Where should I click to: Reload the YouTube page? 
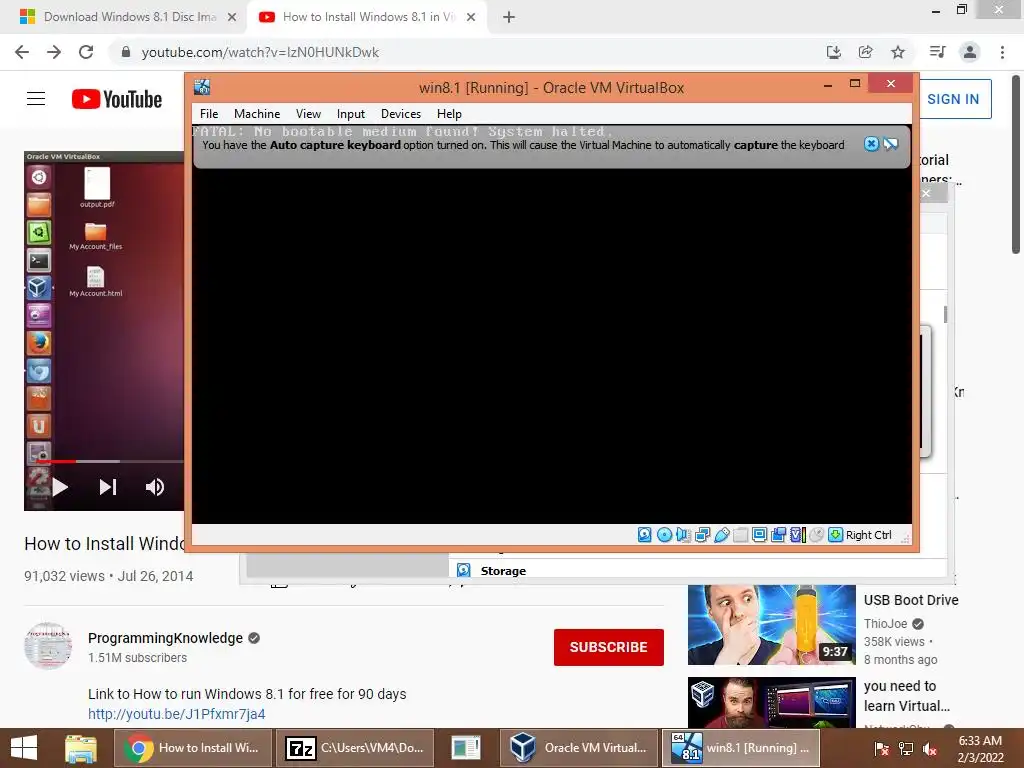tap(86, 52)
